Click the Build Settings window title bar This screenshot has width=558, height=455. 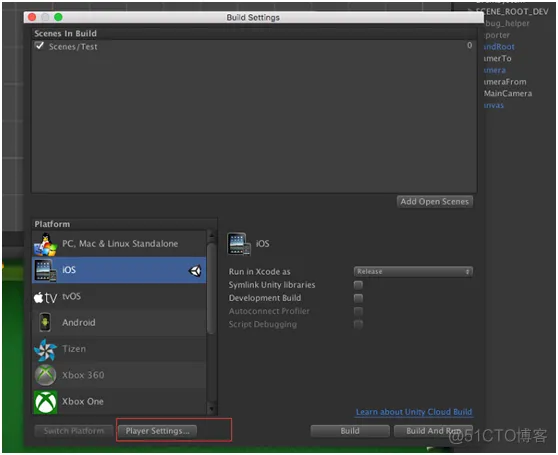pos(253,17)
